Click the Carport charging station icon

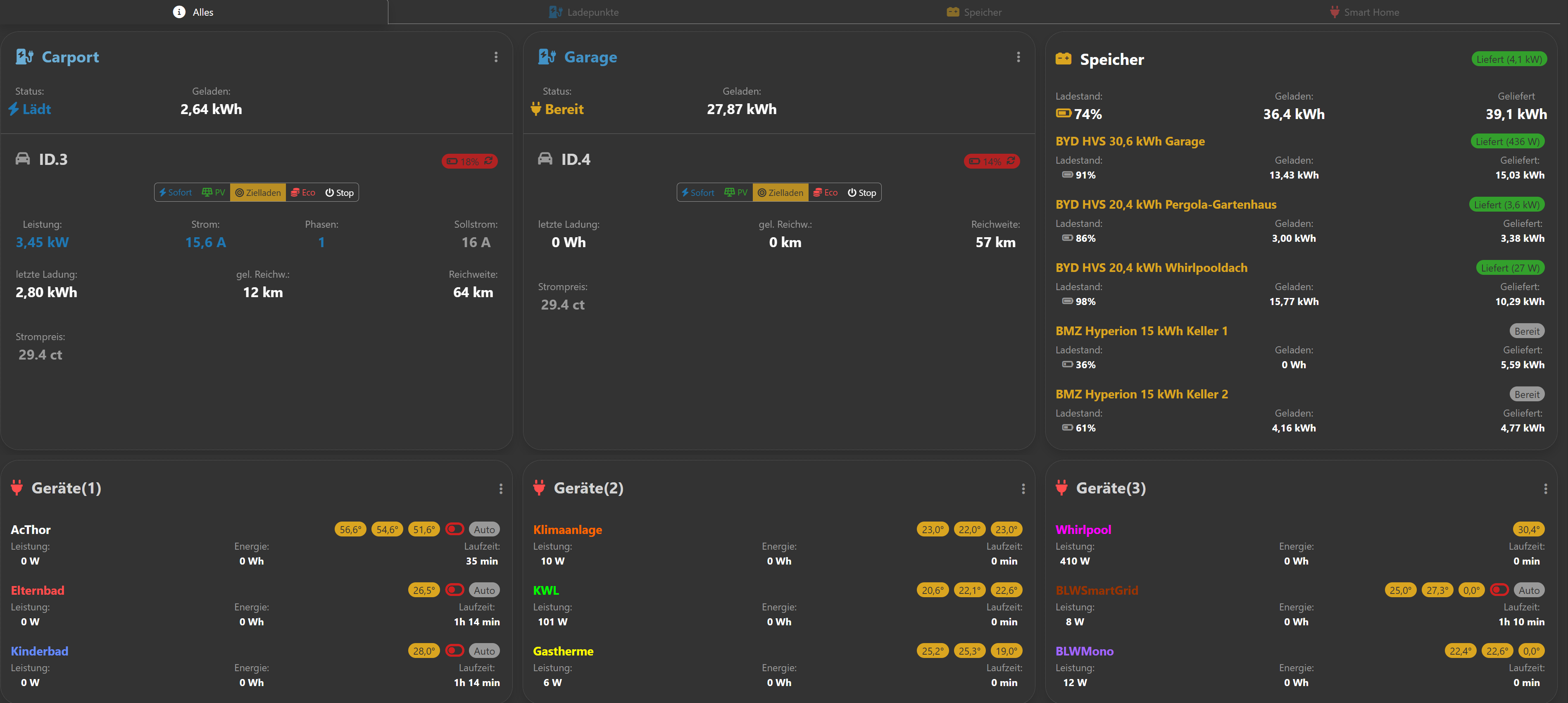pos(24,57)
